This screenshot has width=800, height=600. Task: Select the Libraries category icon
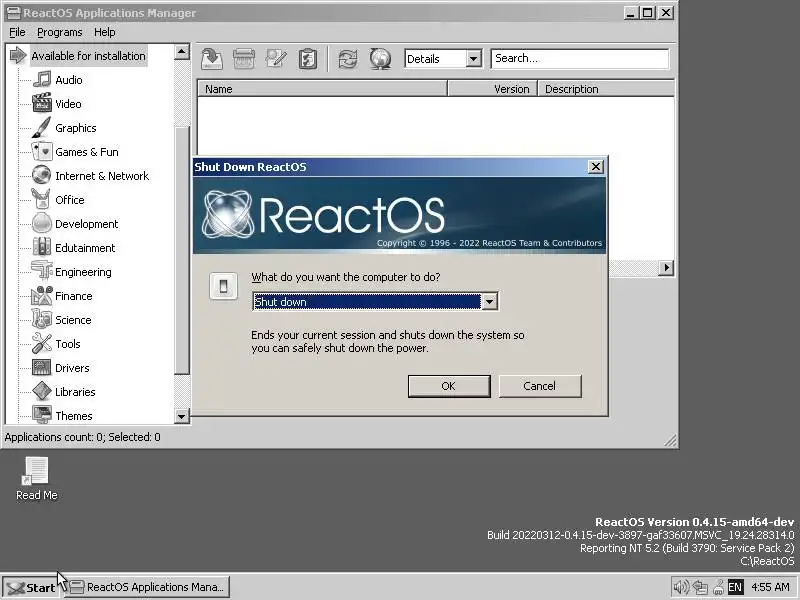(42, 391)
